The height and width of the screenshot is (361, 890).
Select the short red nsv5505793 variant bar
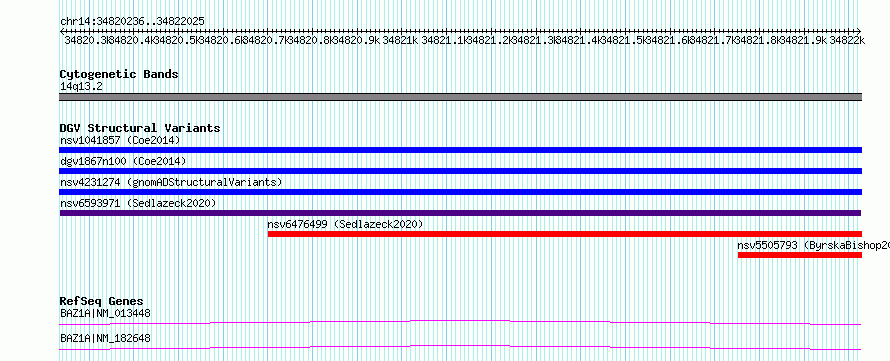pos(800,255)
